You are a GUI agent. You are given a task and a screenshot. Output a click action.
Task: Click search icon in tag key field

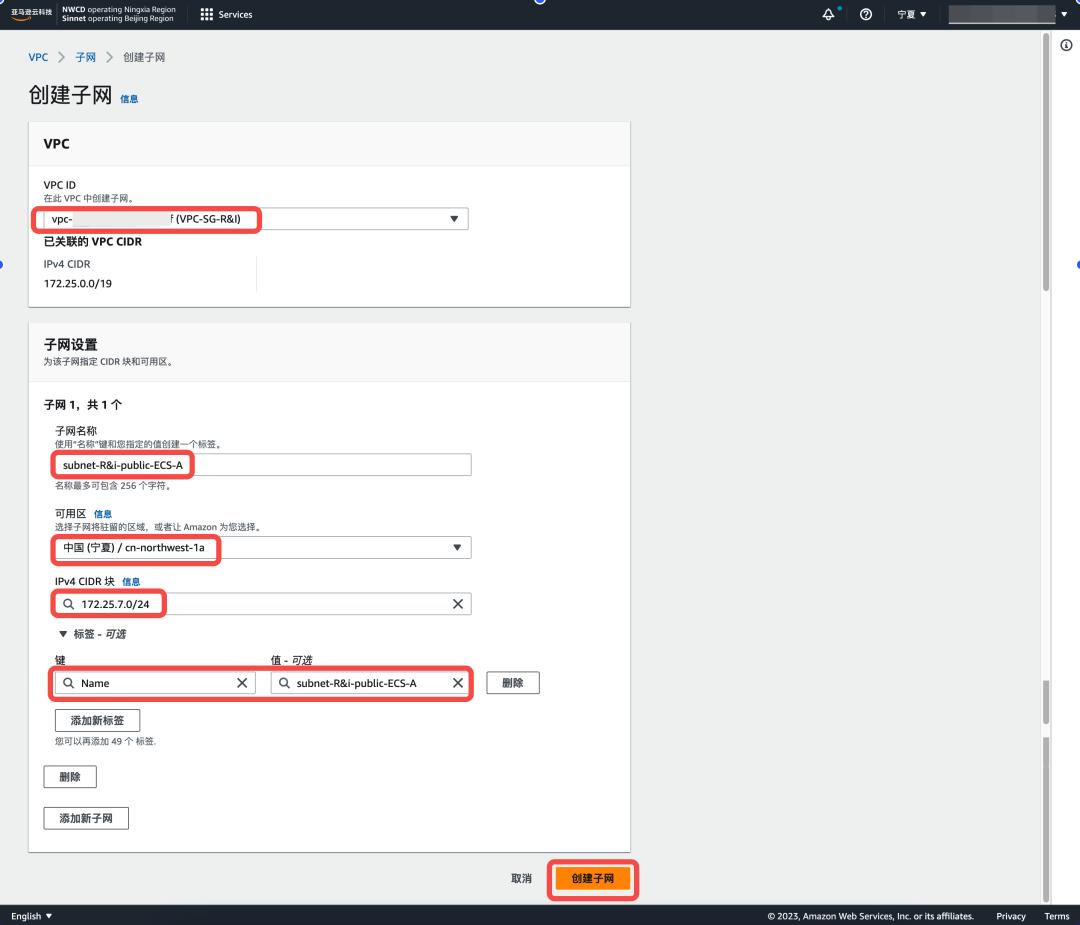click(68, 683)
